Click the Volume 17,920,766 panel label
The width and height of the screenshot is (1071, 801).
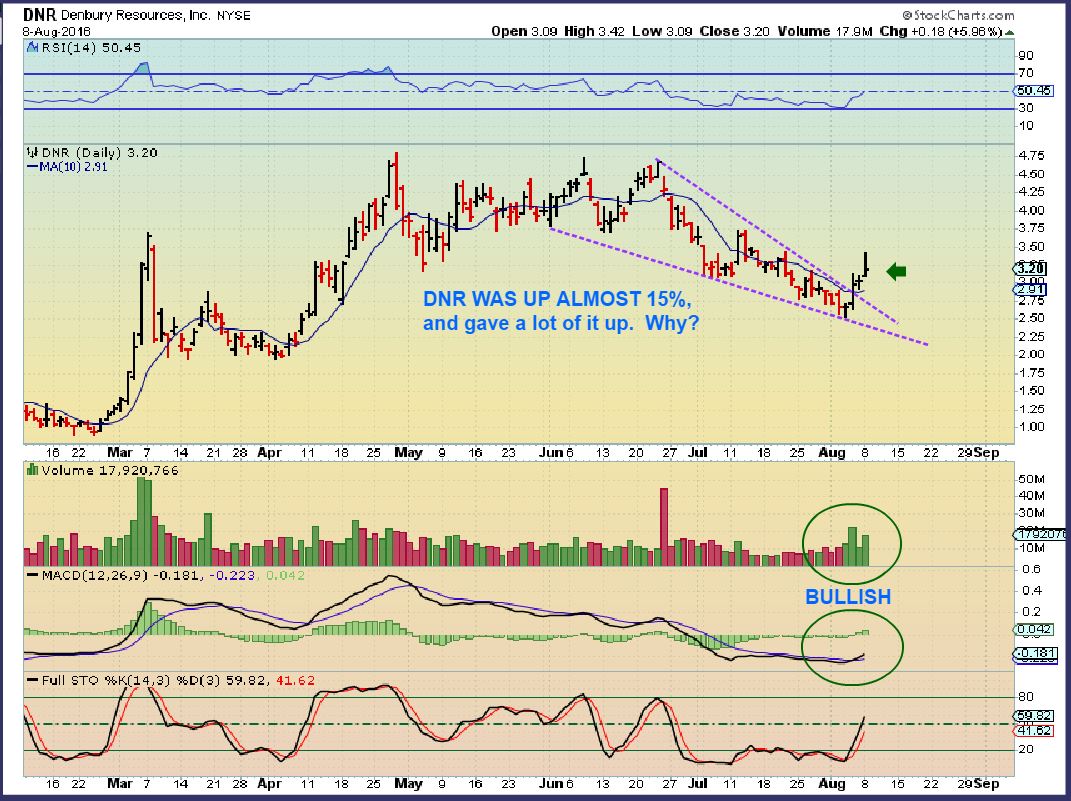point(110,470)
